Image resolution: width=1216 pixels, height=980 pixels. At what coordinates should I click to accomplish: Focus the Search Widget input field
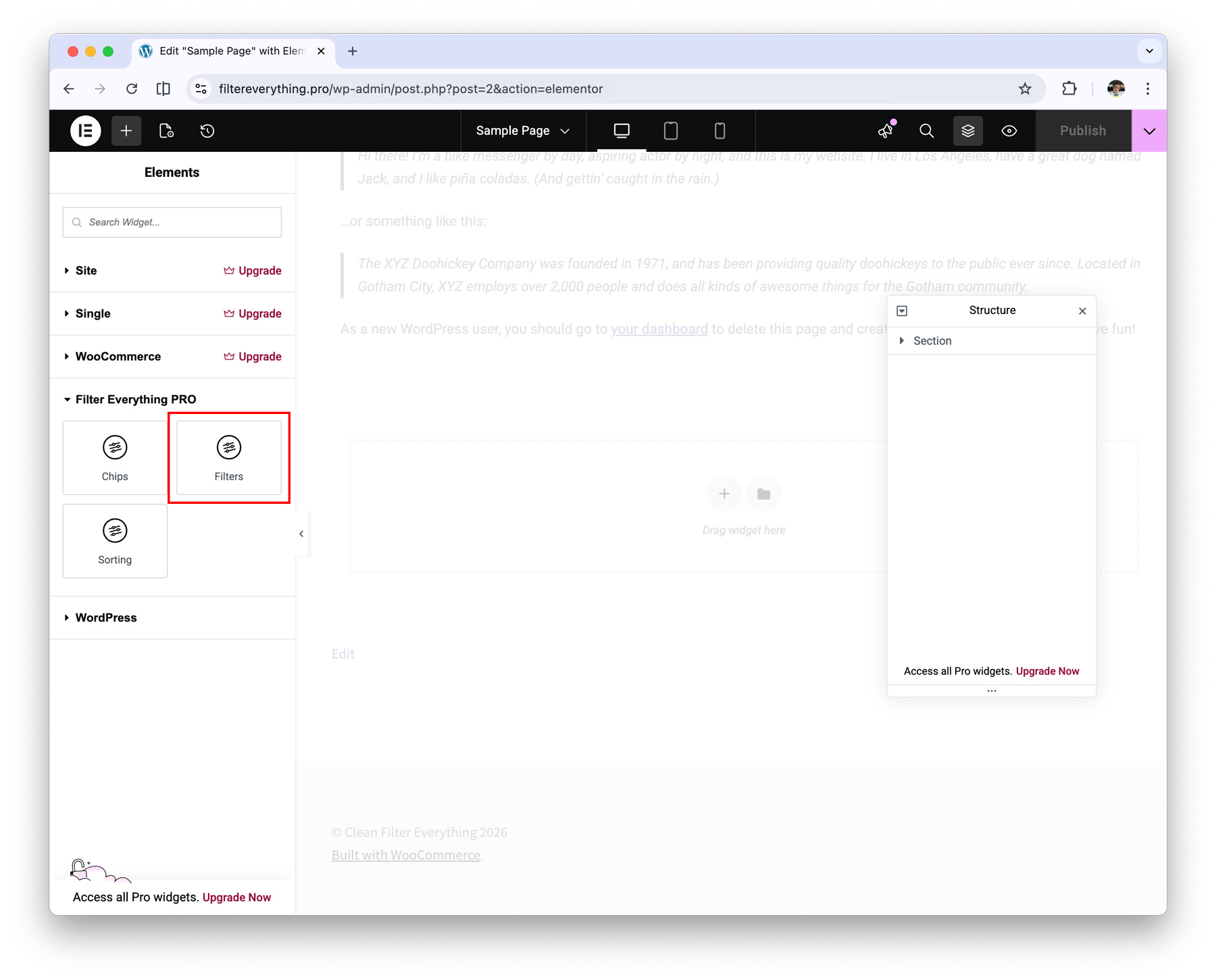(x=172, y=222)
